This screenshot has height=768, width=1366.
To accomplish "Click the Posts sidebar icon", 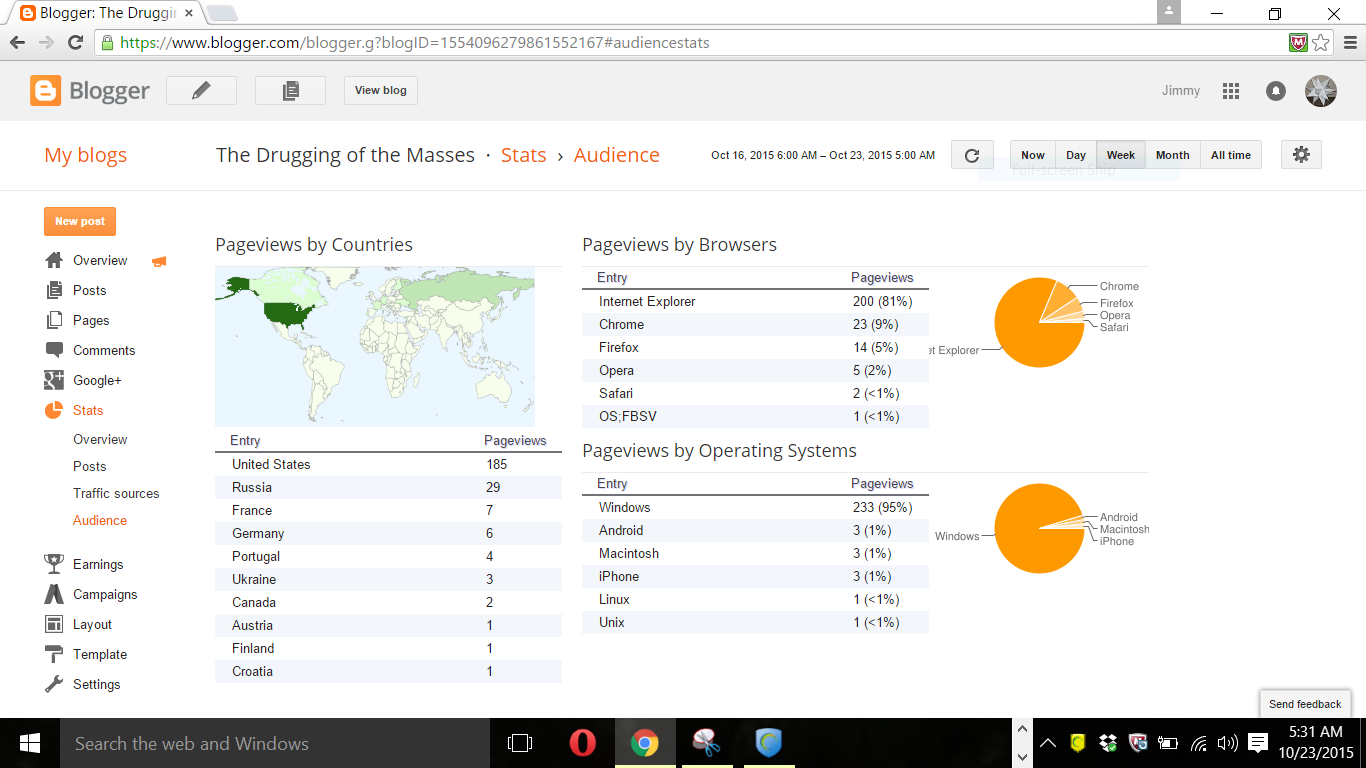I will click(54, 290).
